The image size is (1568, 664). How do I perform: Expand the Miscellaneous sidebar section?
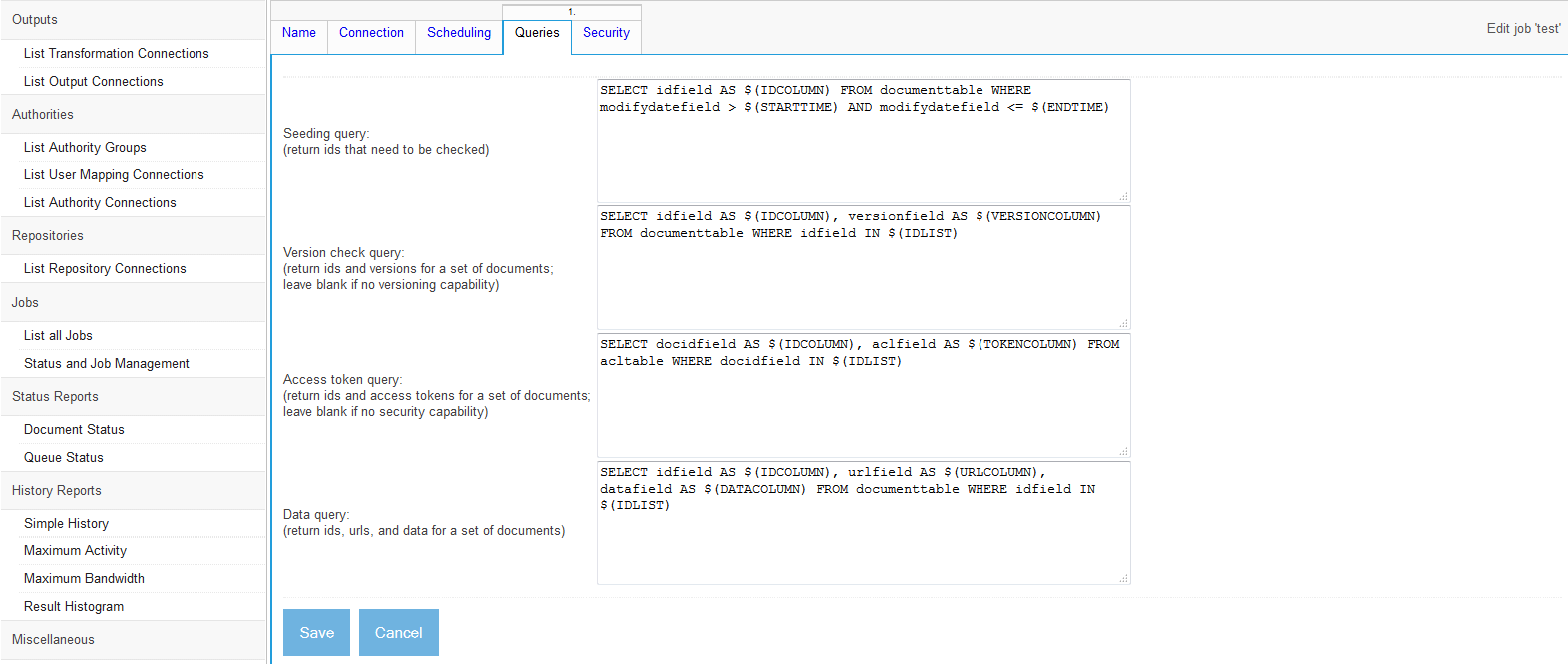(x=54, y=640)
